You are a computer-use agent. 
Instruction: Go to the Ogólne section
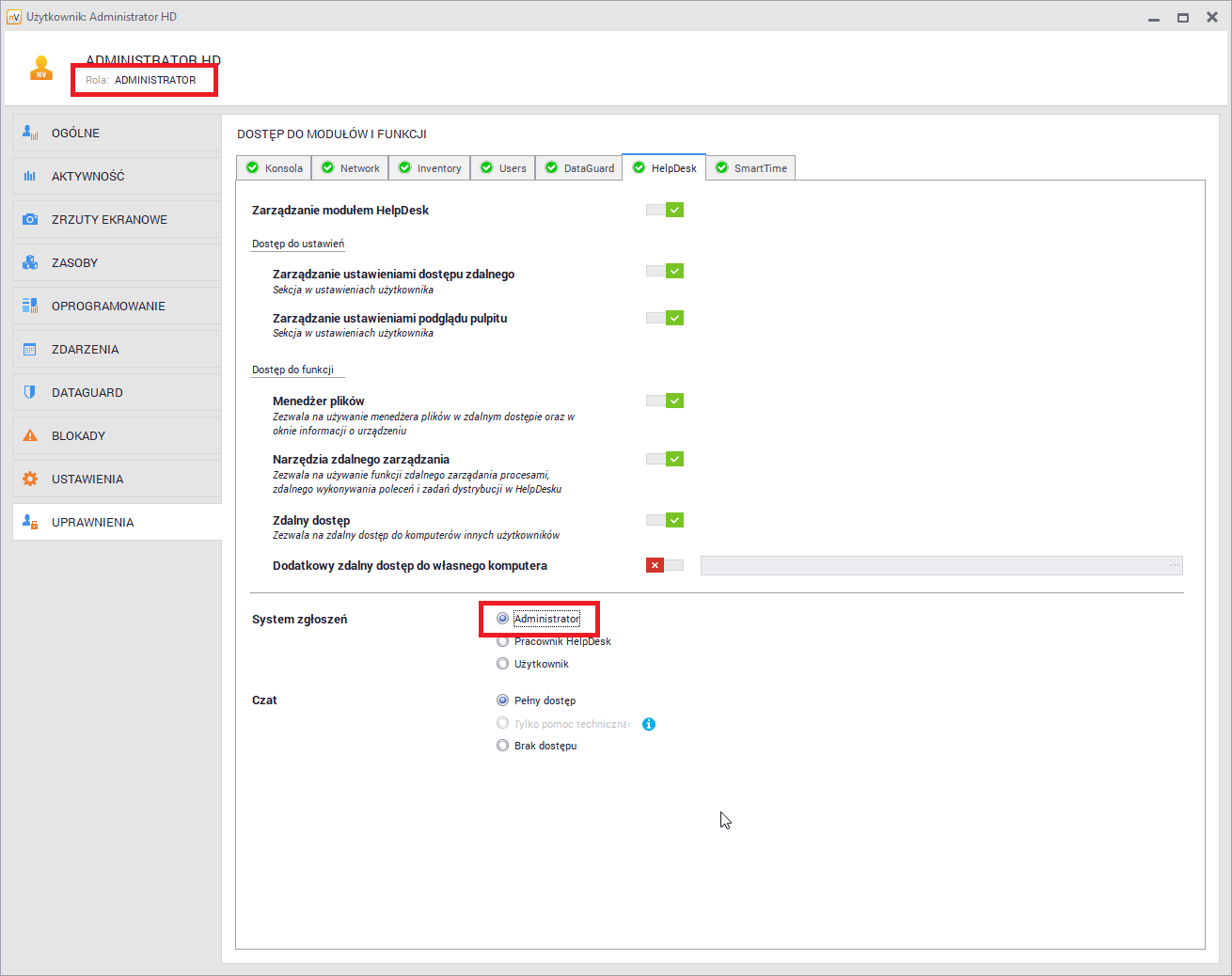click(x=75, y=133)
